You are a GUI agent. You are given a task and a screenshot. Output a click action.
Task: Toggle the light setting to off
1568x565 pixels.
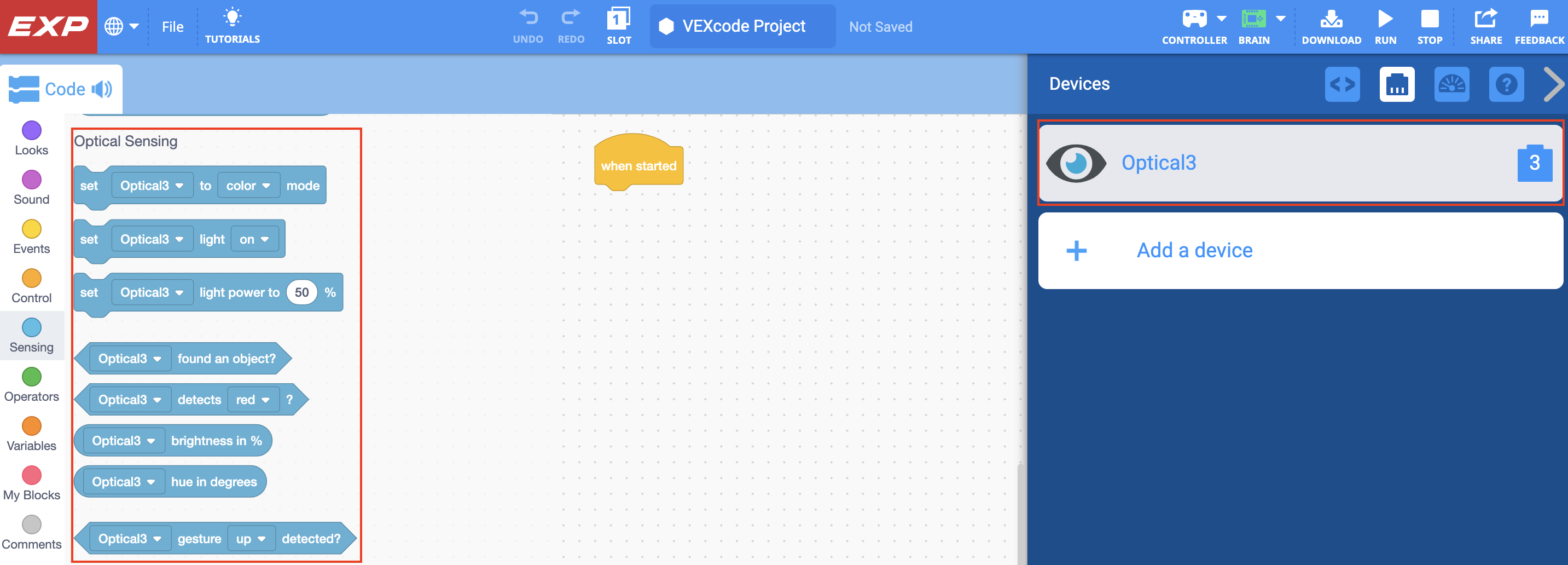tap(255, 239)
